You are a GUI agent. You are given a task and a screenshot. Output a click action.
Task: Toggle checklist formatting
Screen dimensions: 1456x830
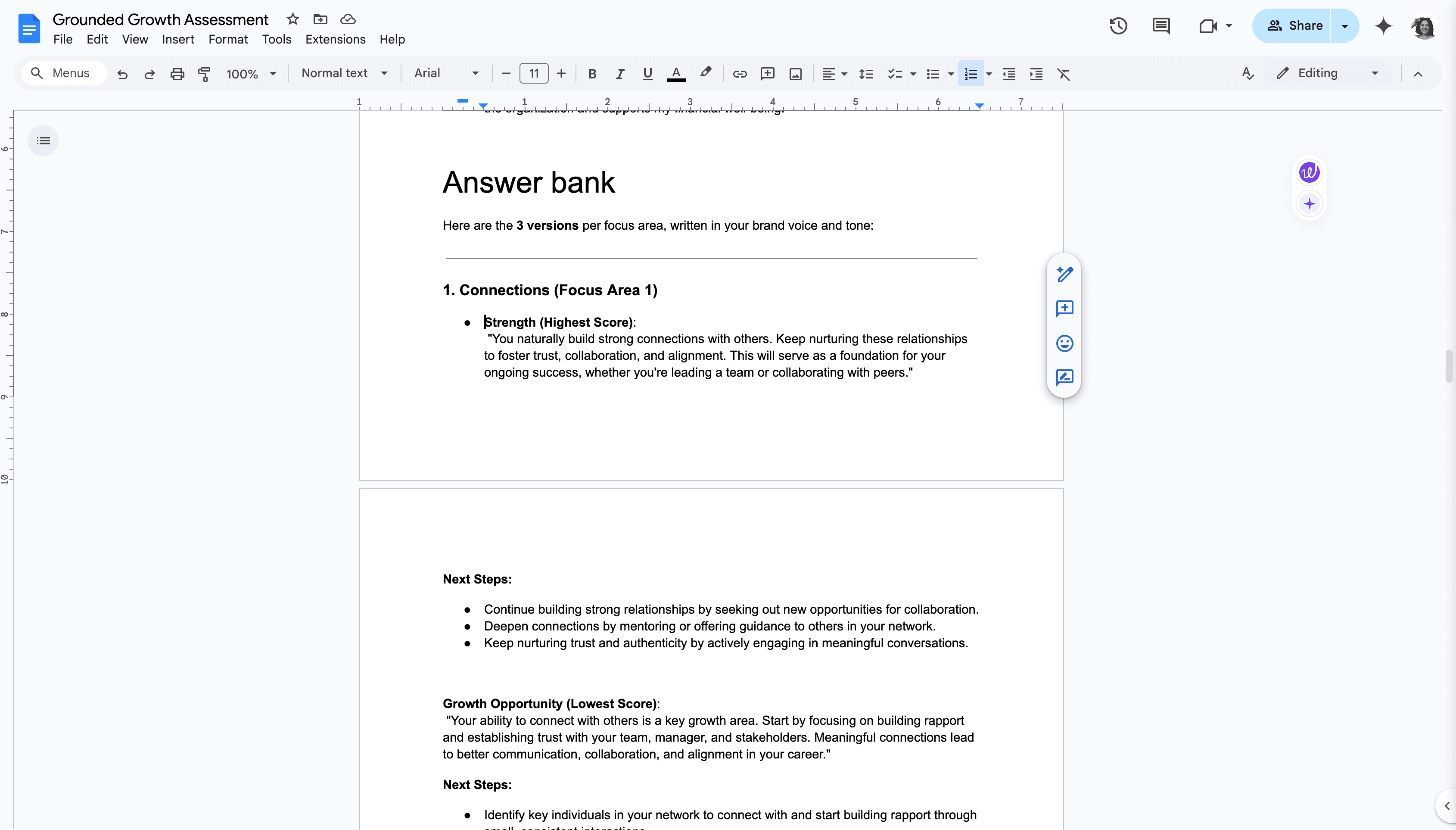click(895, 74)
